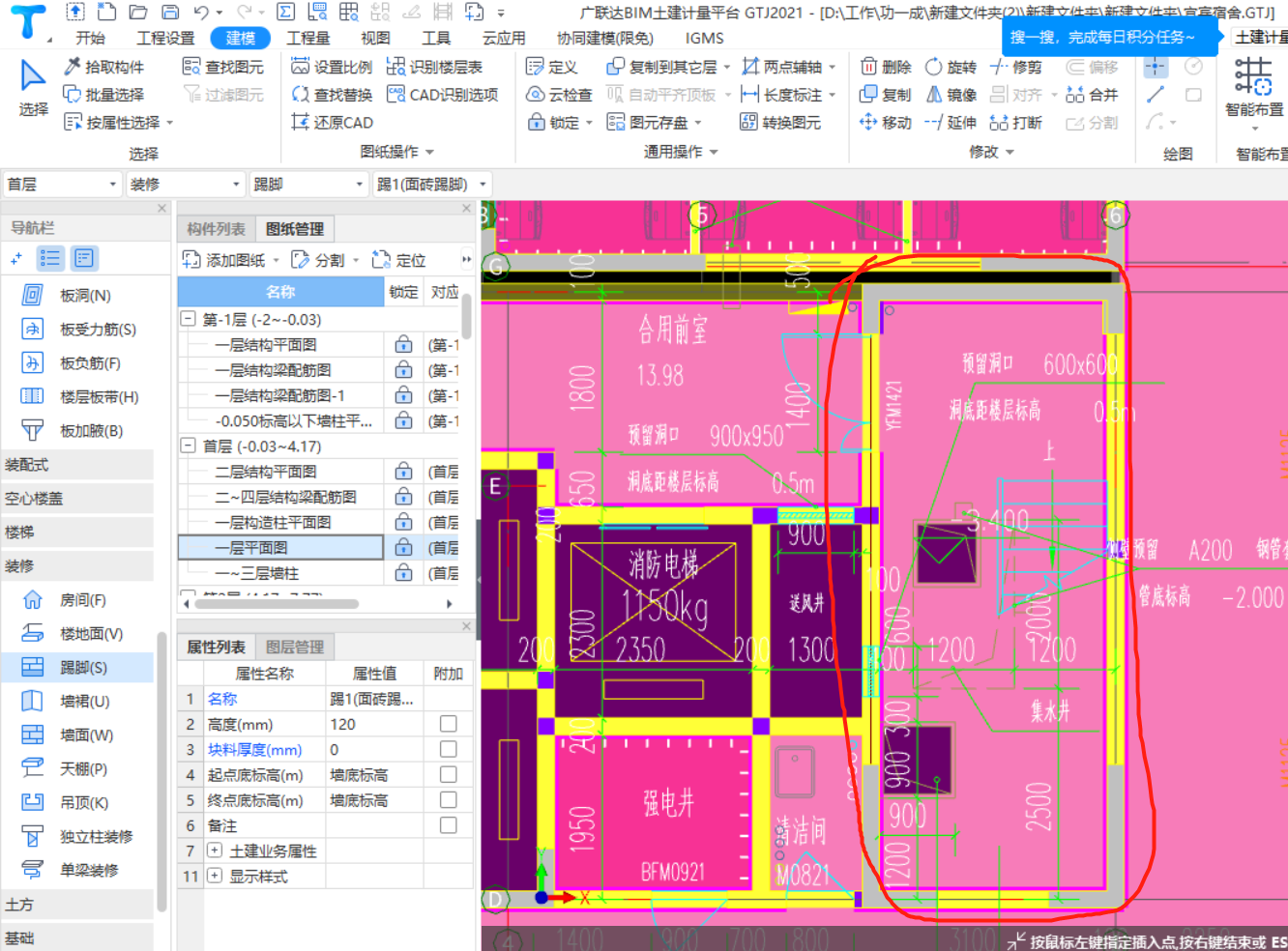Collapse the 第-1层 (-2~-0.03) tree node
This screenshot has width=1288, height=951.
coord(189,320)
